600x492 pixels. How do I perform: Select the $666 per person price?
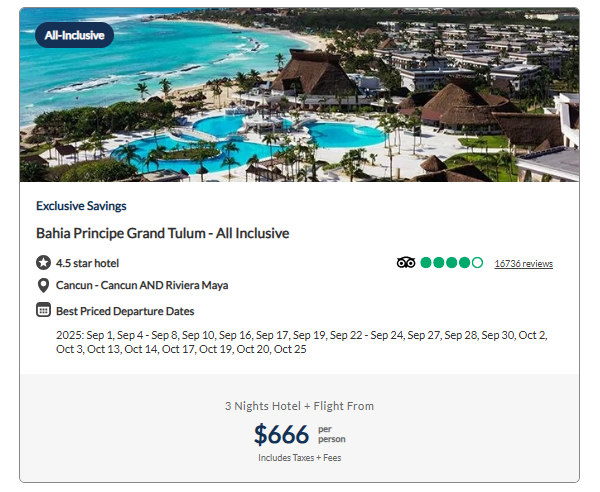coord(300,434)
